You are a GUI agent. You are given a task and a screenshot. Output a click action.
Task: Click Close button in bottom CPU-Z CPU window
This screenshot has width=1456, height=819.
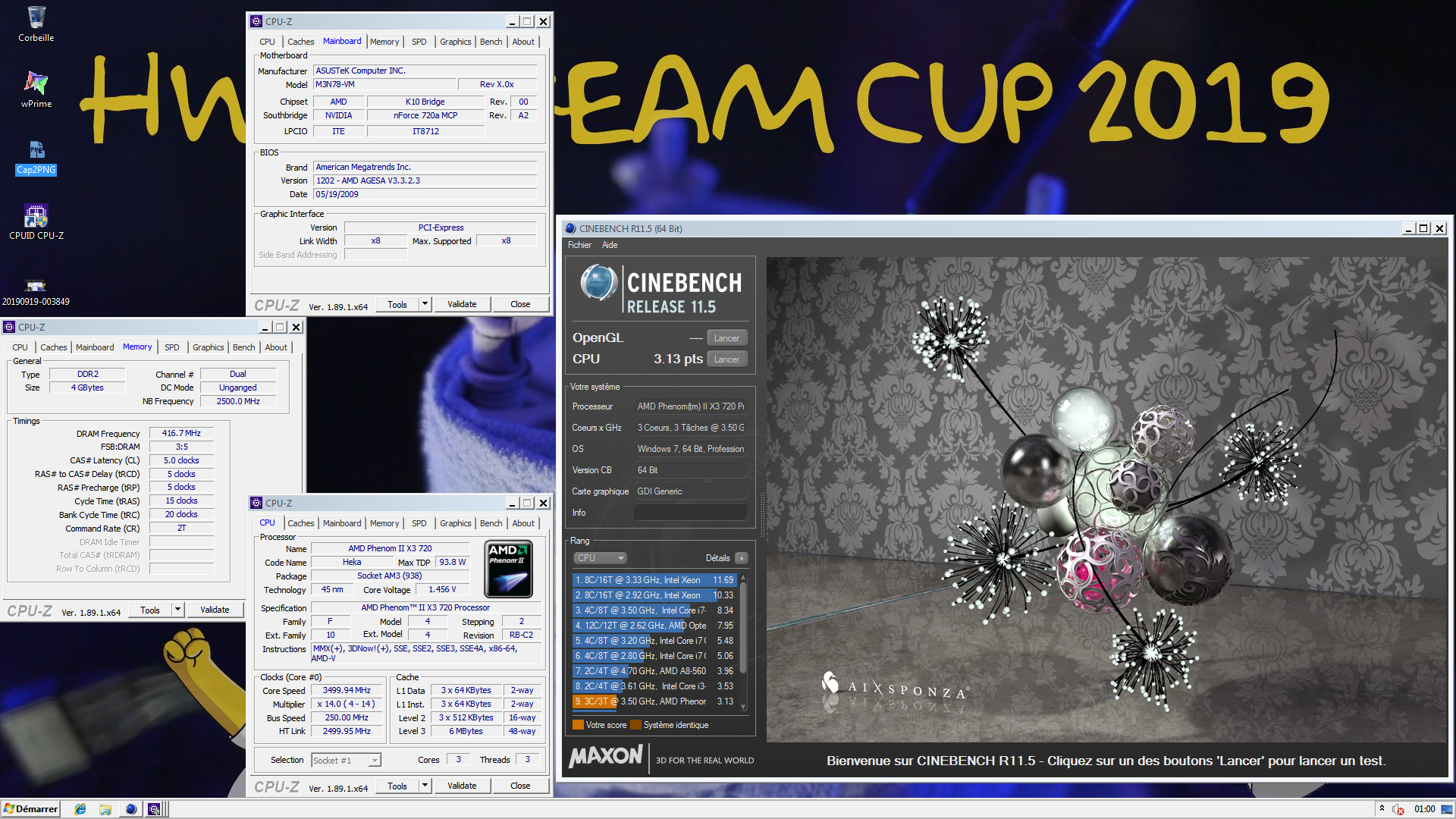[520, 786]
